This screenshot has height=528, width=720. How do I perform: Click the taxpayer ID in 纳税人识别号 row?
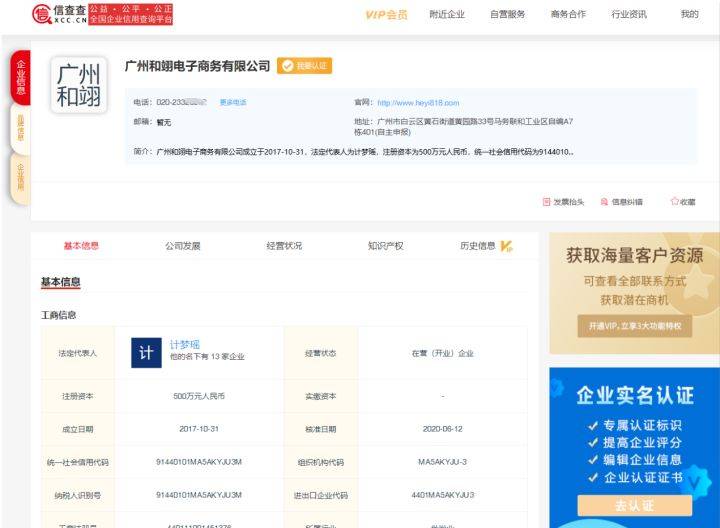click(x=199, y=495)
